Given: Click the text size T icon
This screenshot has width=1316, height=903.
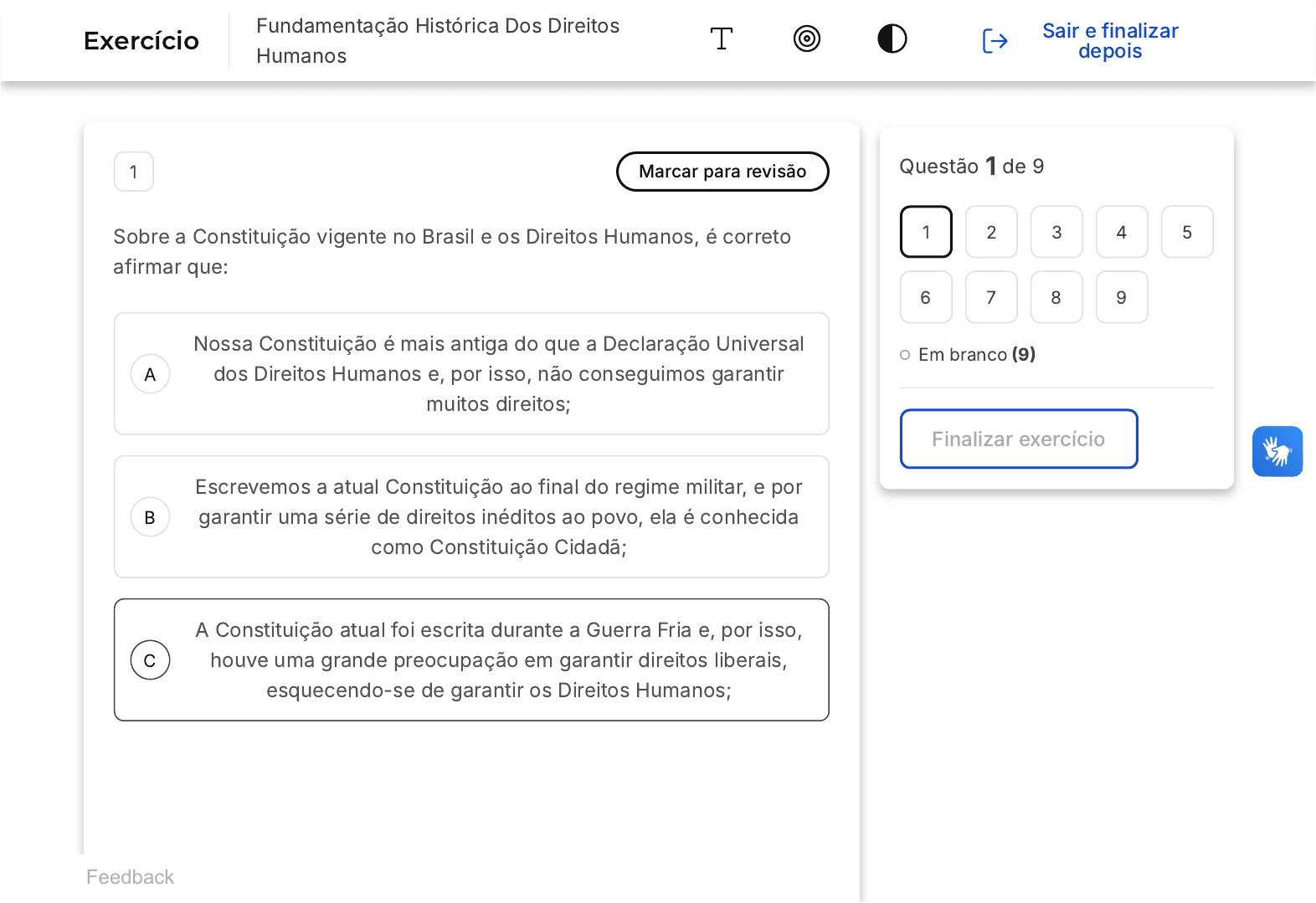Looking at the screenshot, I should pos(721,39).
